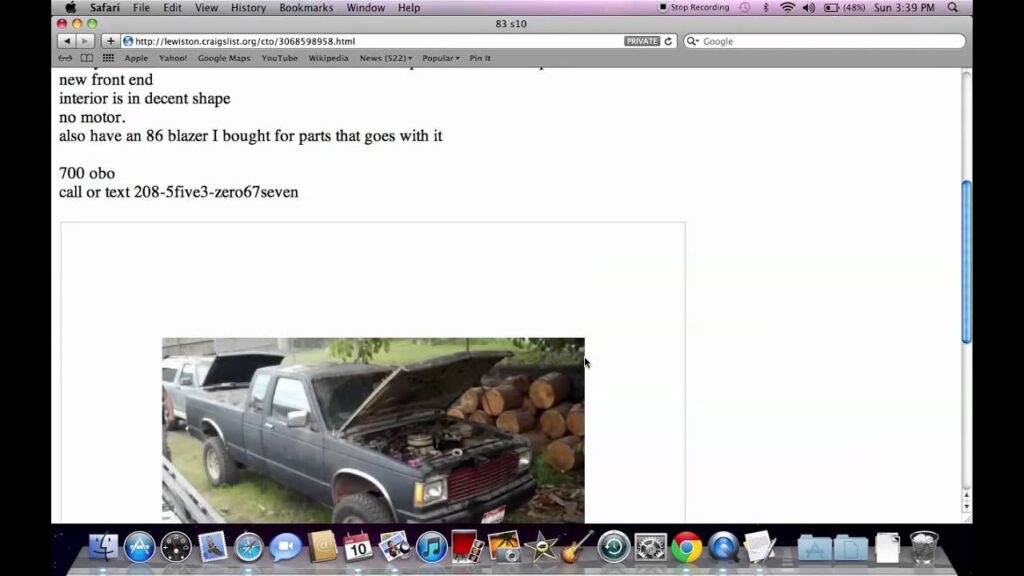
Task: Open TextEdit from the Dock
Action: pyautogui.click(x=760, y=547)
